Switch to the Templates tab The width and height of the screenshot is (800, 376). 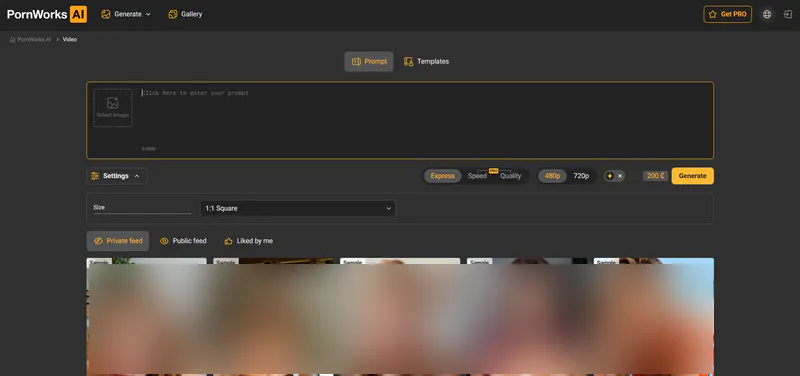[x=427, y=61]
